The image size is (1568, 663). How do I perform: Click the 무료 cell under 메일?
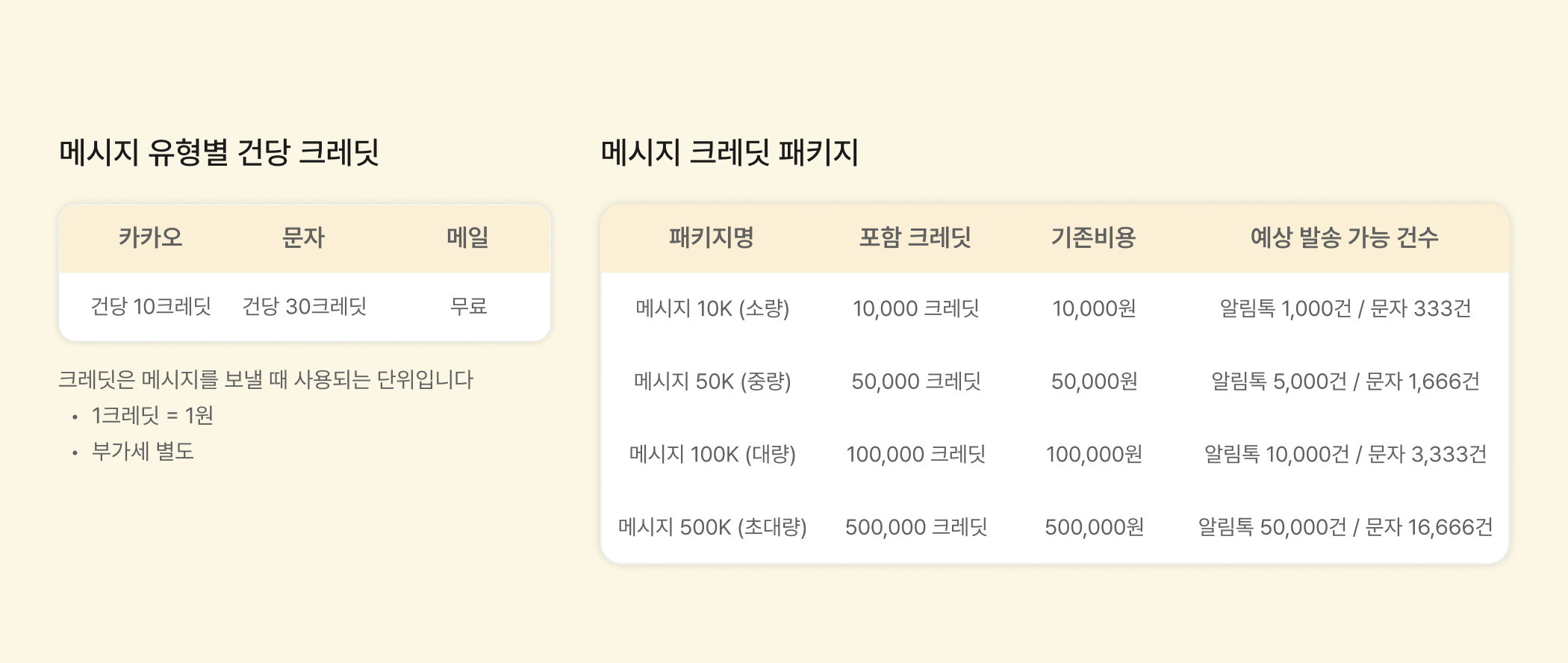click(468, 306)
